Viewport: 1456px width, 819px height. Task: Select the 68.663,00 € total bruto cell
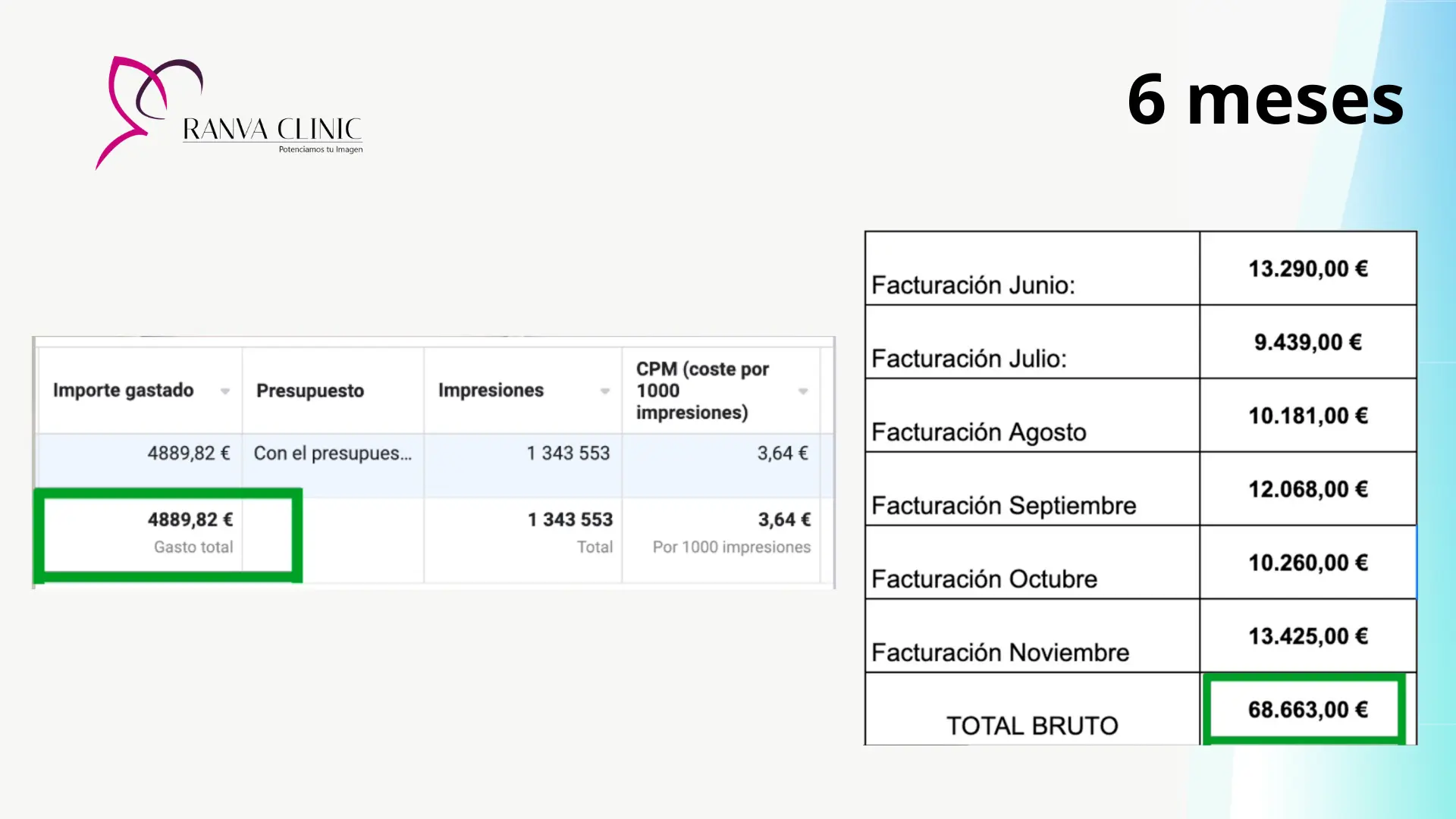tap(1307, 710)
